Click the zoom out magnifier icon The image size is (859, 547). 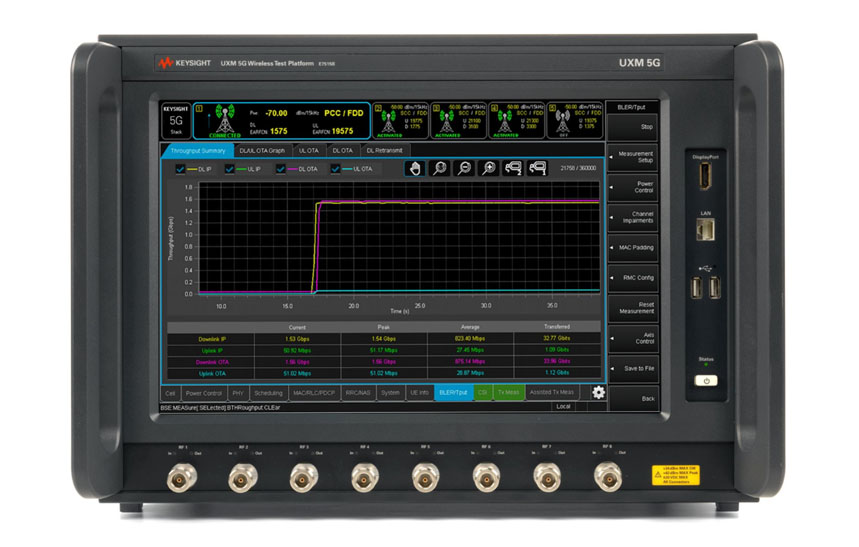click(x=464, y=169)
